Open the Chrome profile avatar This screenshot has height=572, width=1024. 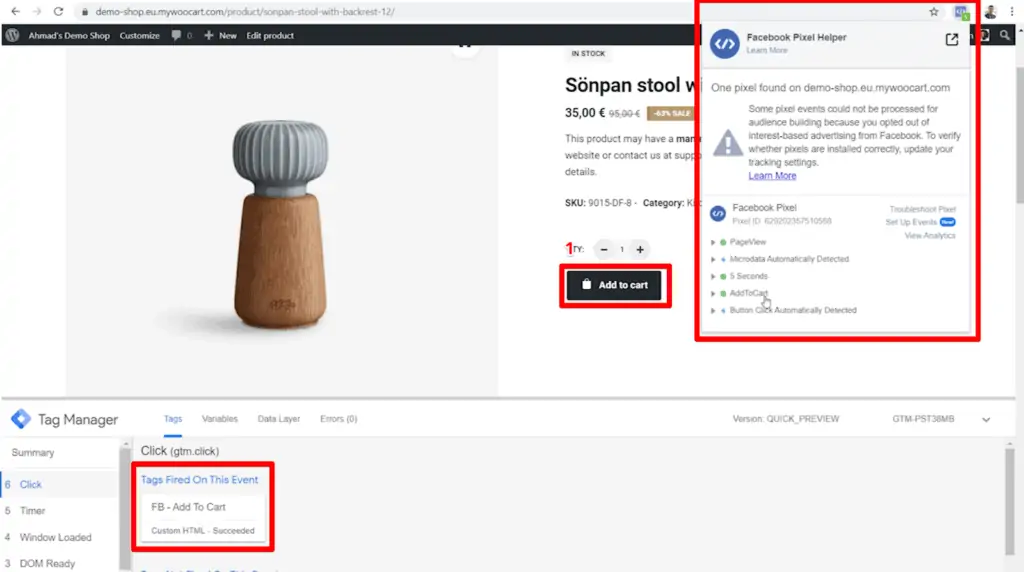pyautogui.click(x=990, y=12)
